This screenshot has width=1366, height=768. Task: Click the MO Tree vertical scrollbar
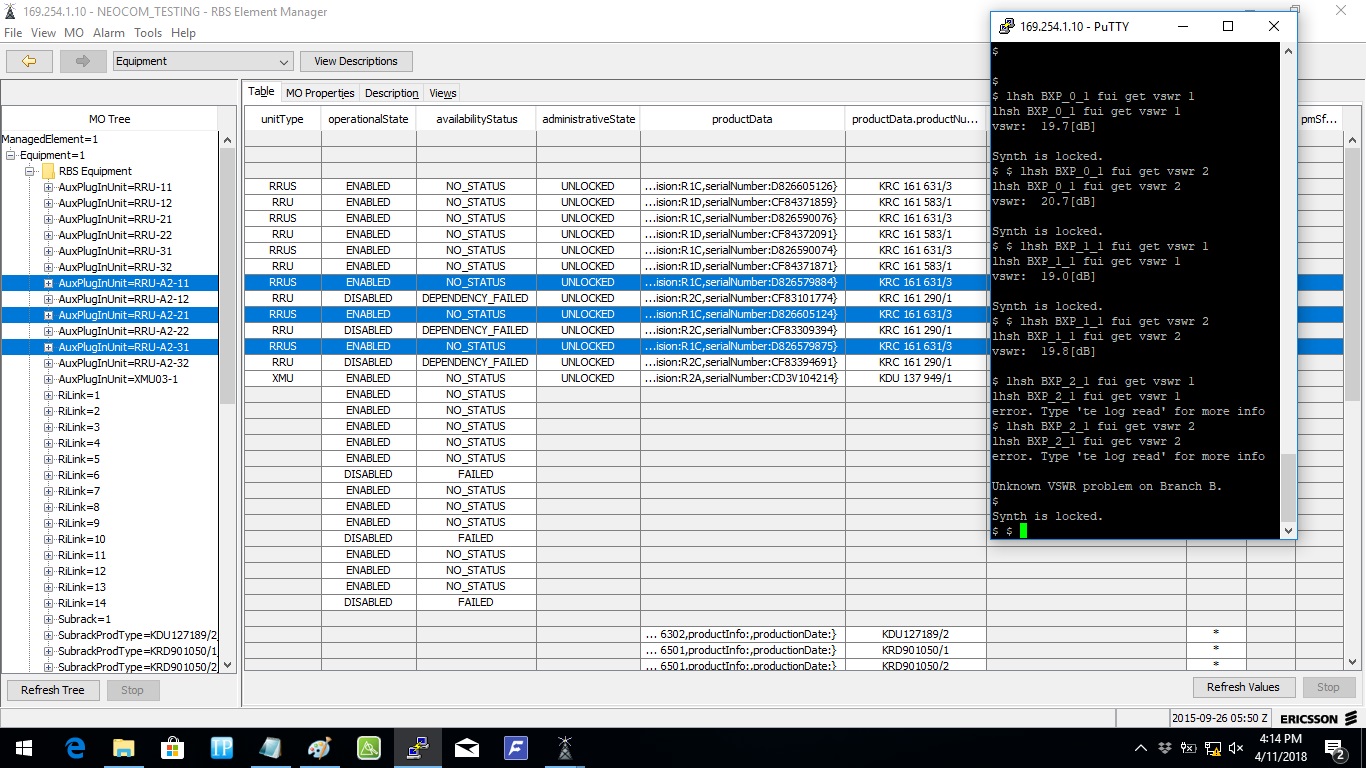pyautogui.click(x=227, y=400)
